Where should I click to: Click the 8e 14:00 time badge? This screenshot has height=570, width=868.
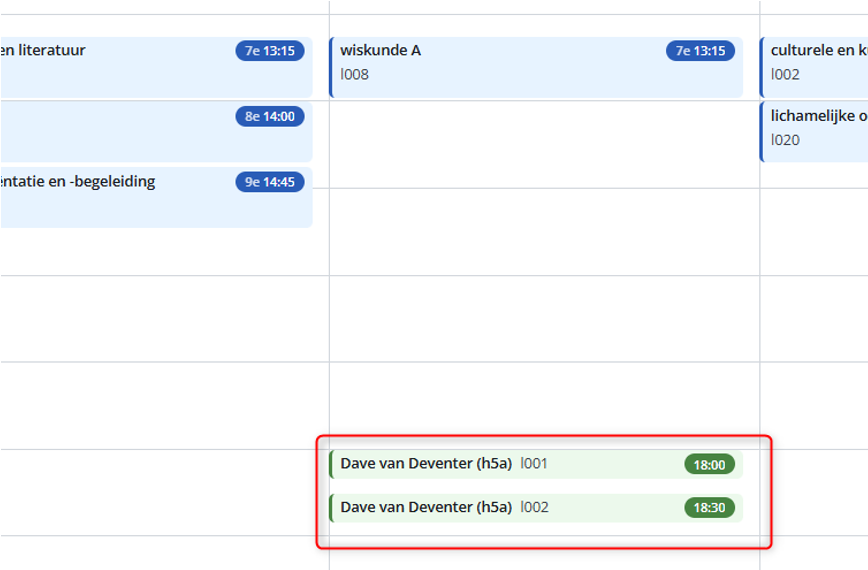[270, 116]
